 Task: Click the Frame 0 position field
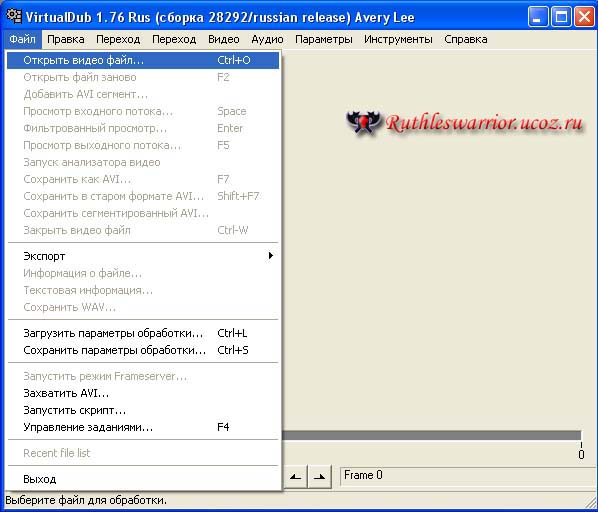point(468,476)
